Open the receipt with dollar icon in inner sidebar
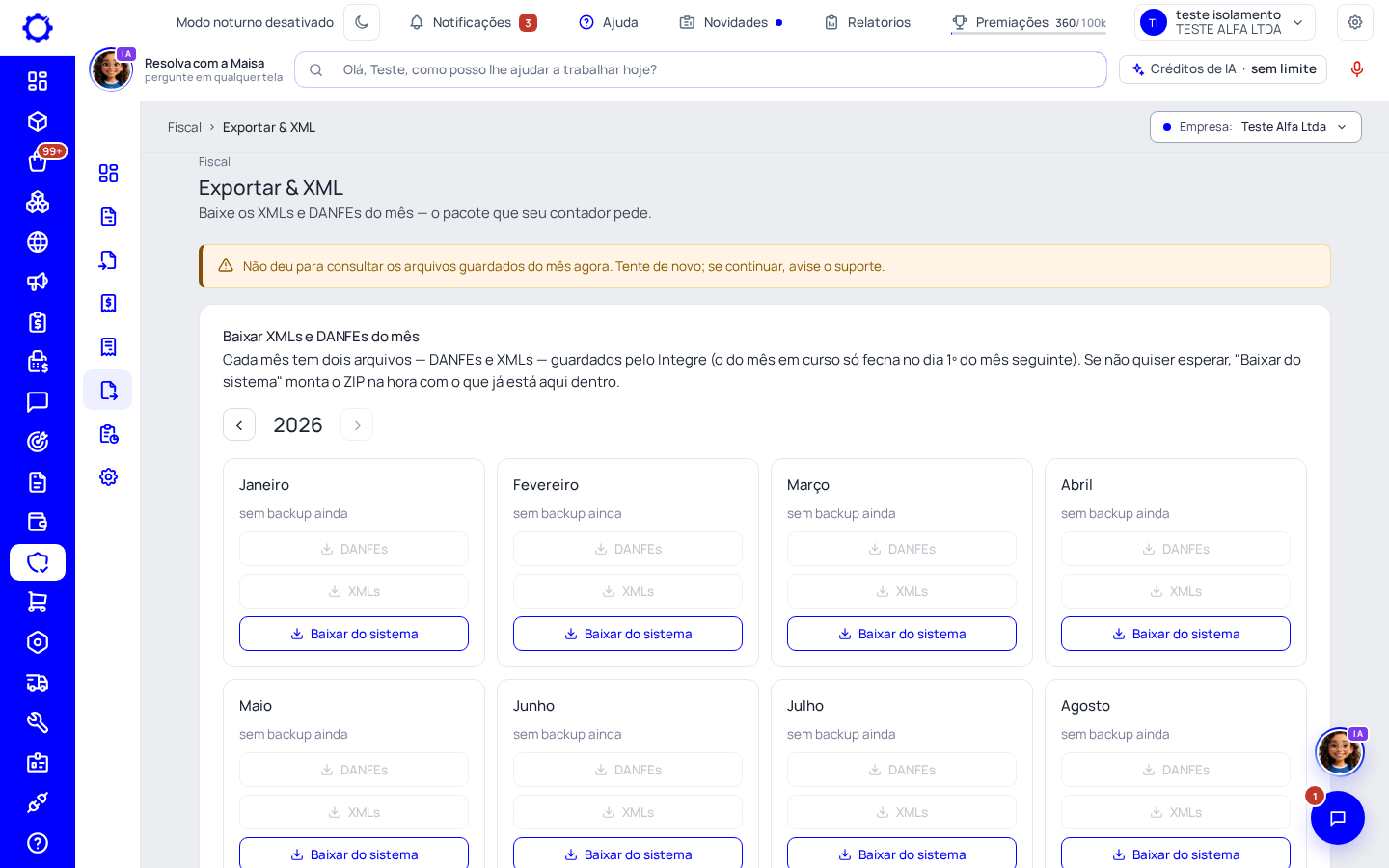Image resolution: width=1389 pixels, height=868 pixels. point(108,303)
